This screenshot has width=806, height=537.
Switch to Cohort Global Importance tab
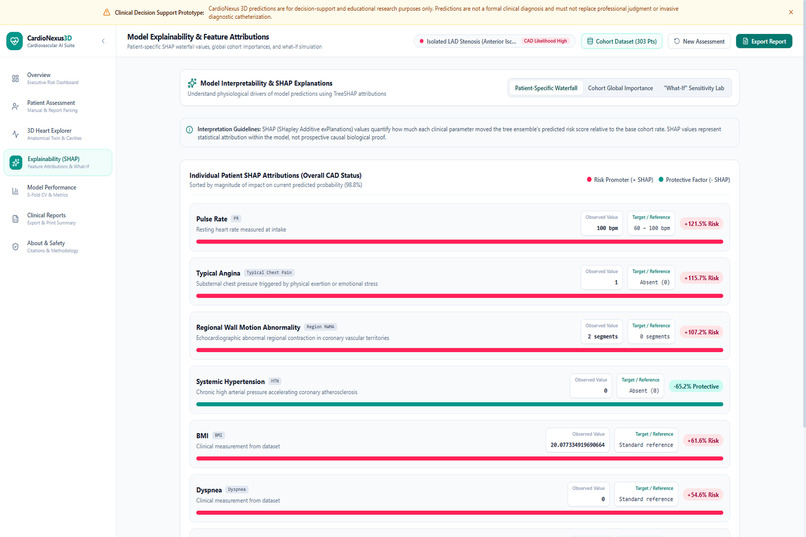tap(620, 88)
